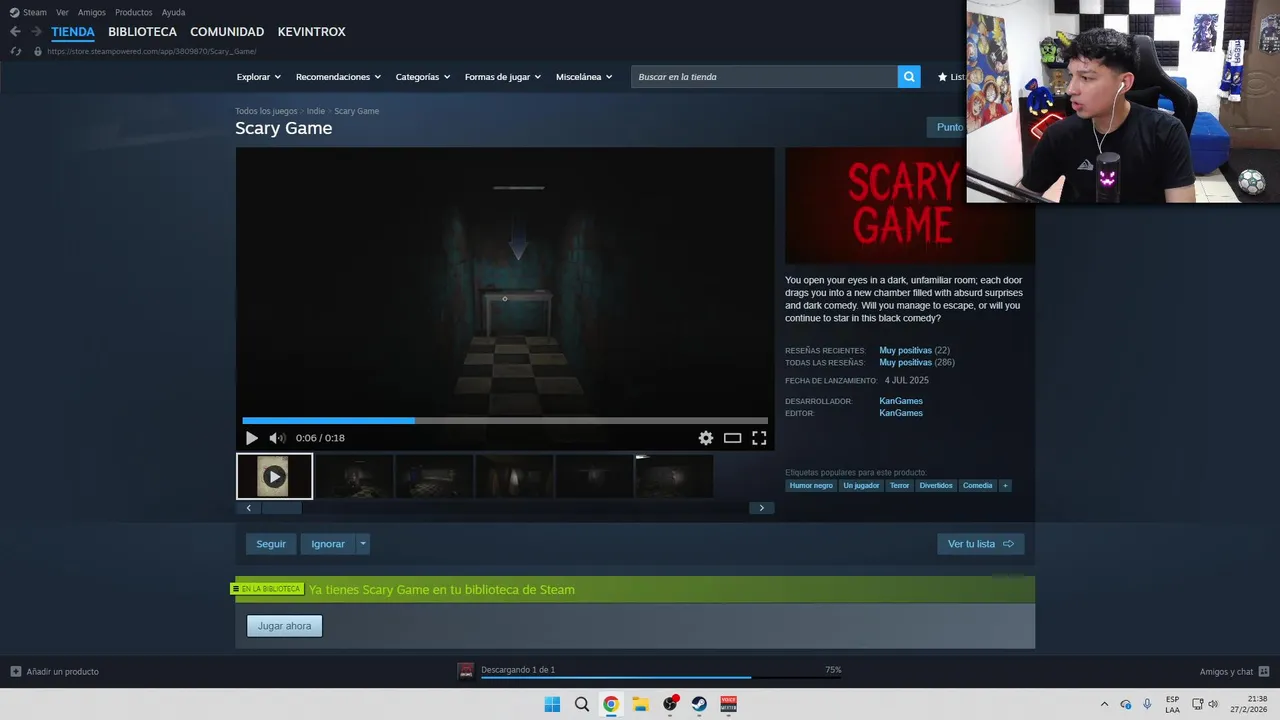Viewport: 1280px width, 720px height.
Task: Open the Windows Start menu
Action: (x=552, y=704)
